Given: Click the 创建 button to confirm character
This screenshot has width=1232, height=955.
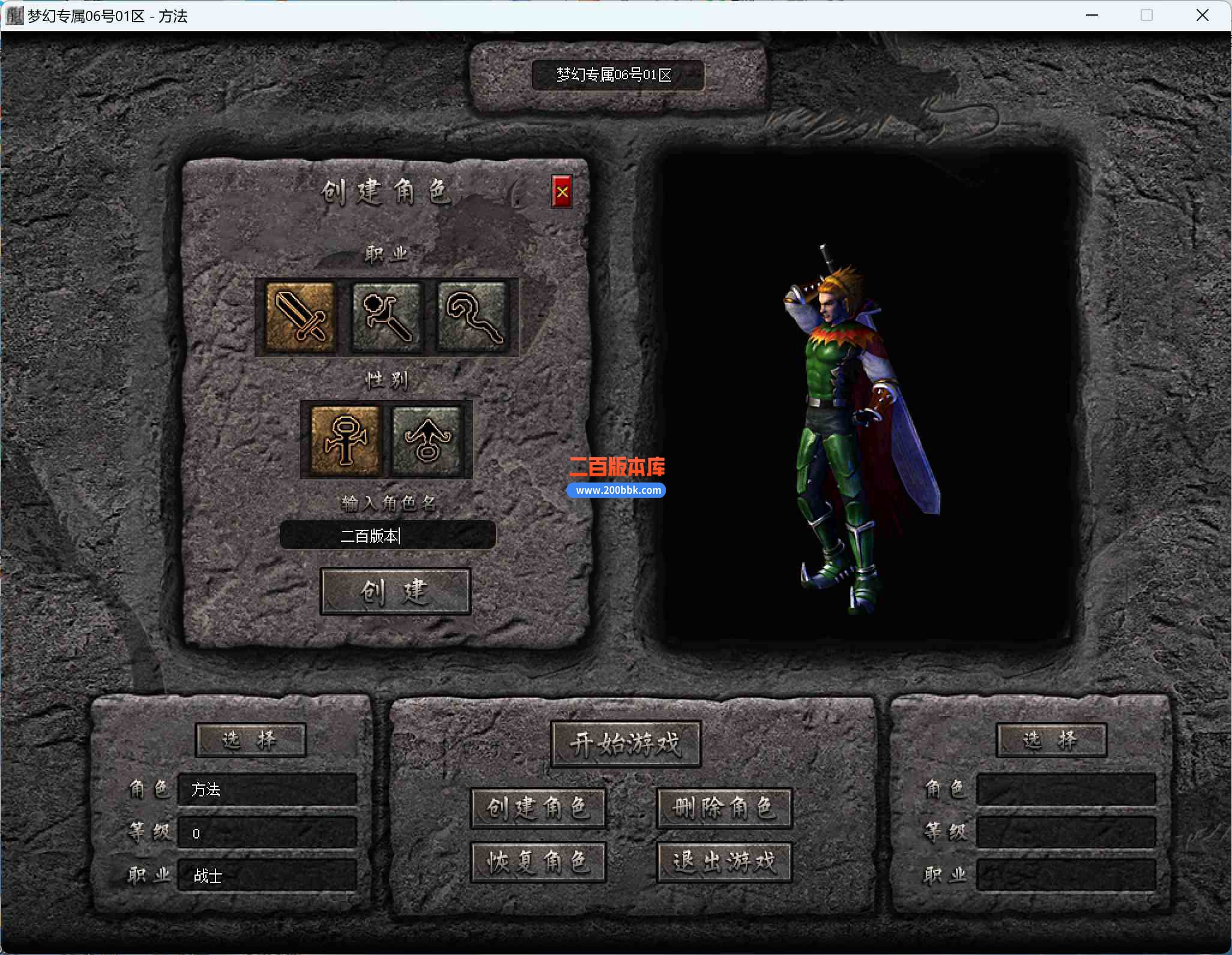Looking at the screenshot, I should [x=395, y=592].
